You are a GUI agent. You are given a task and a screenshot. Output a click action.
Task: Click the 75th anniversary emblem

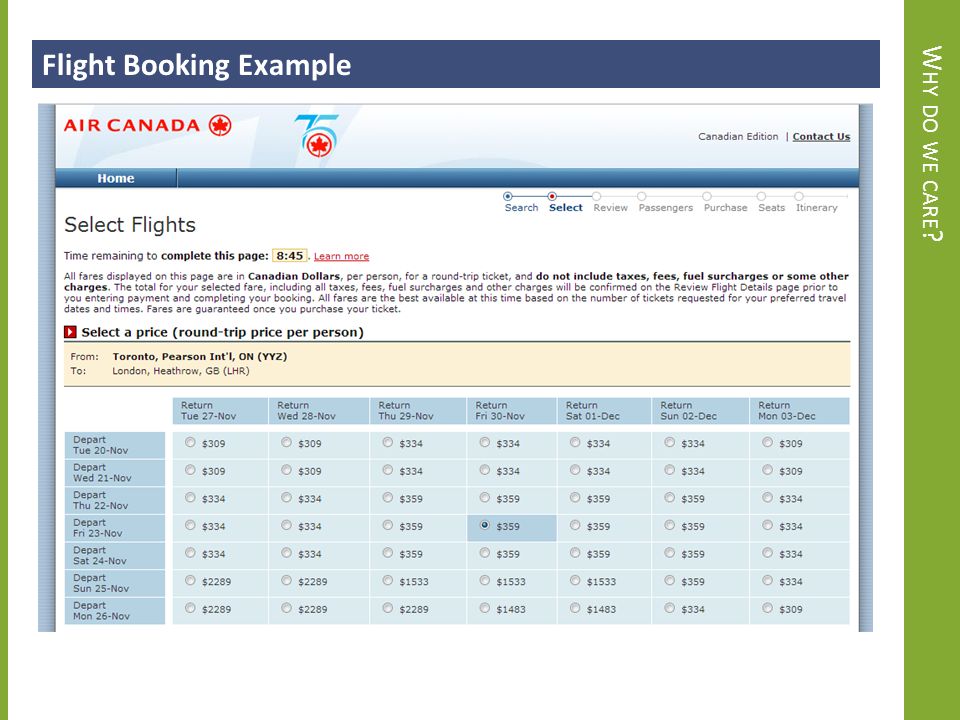(317, 135)
